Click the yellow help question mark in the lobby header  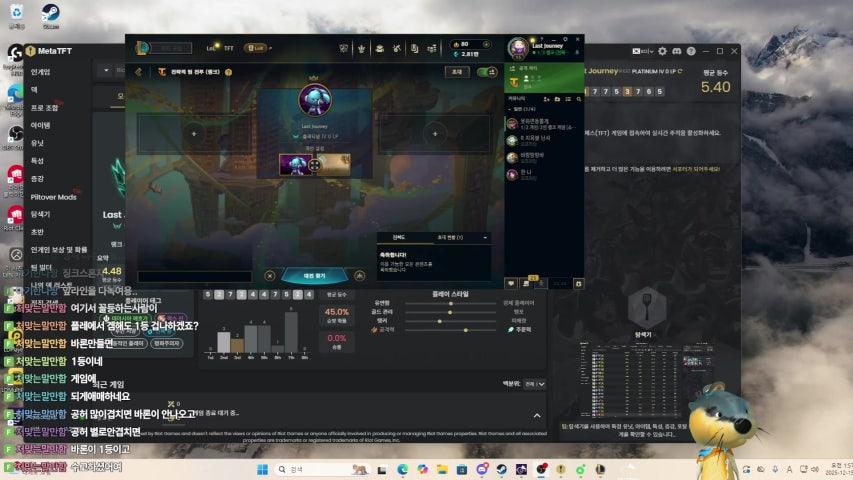point(228,72)
